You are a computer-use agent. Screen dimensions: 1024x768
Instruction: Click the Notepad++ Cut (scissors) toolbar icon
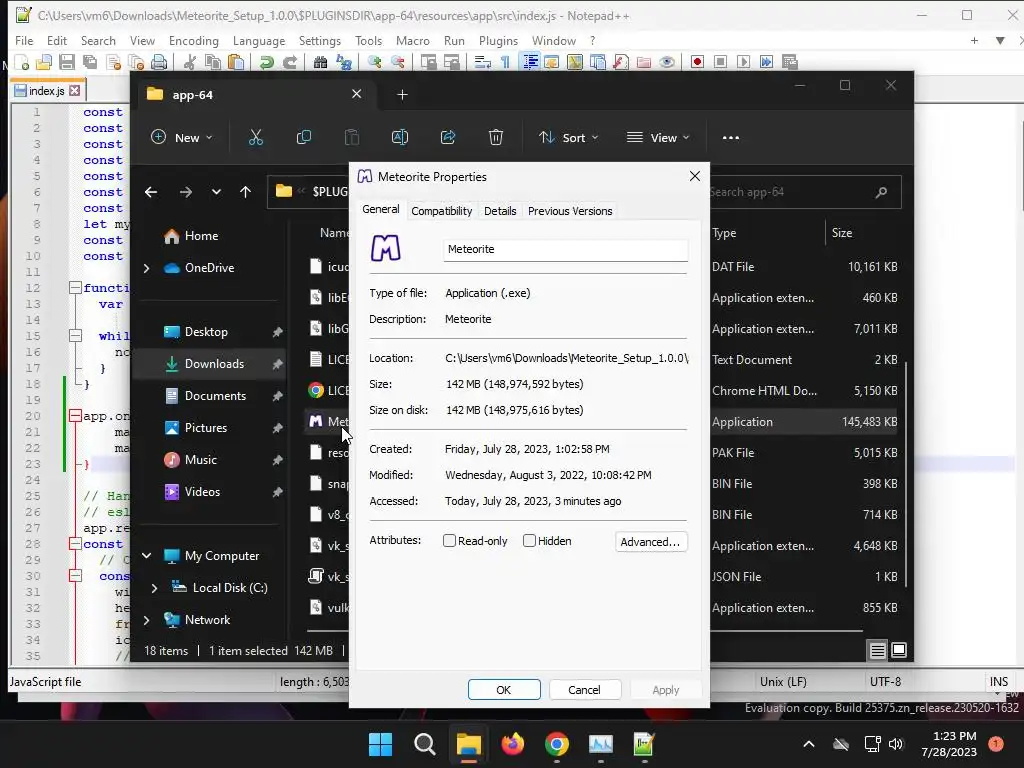190,63
